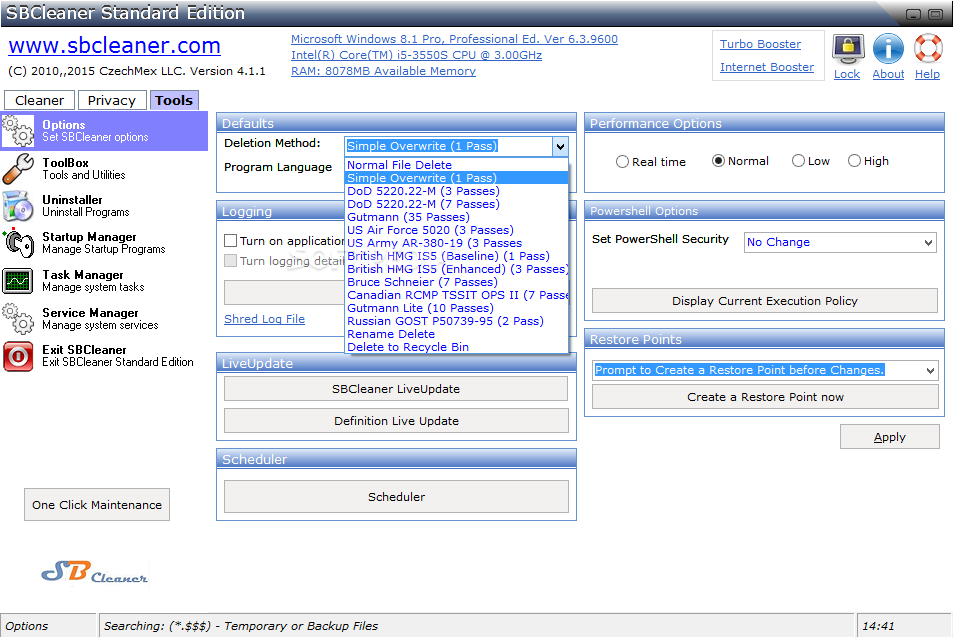Choose Rename Delete method

click(x=456, y=334)
